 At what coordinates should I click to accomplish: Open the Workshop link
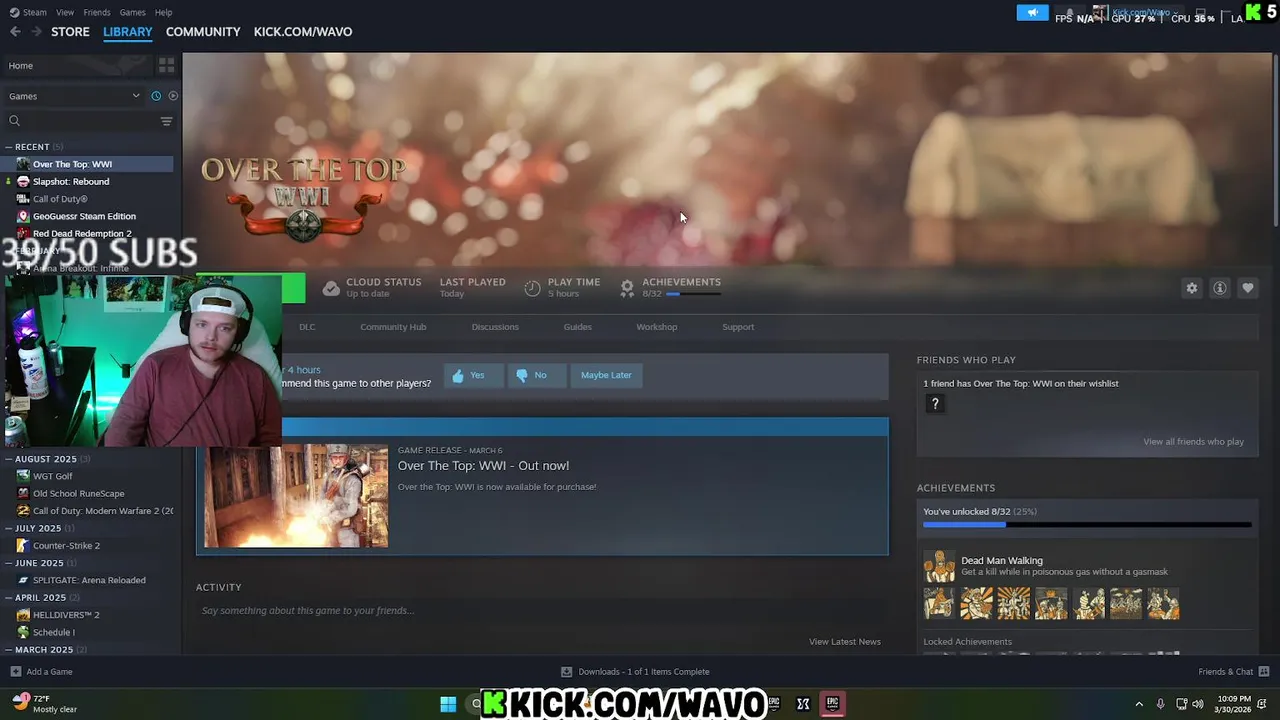(657, 327)
